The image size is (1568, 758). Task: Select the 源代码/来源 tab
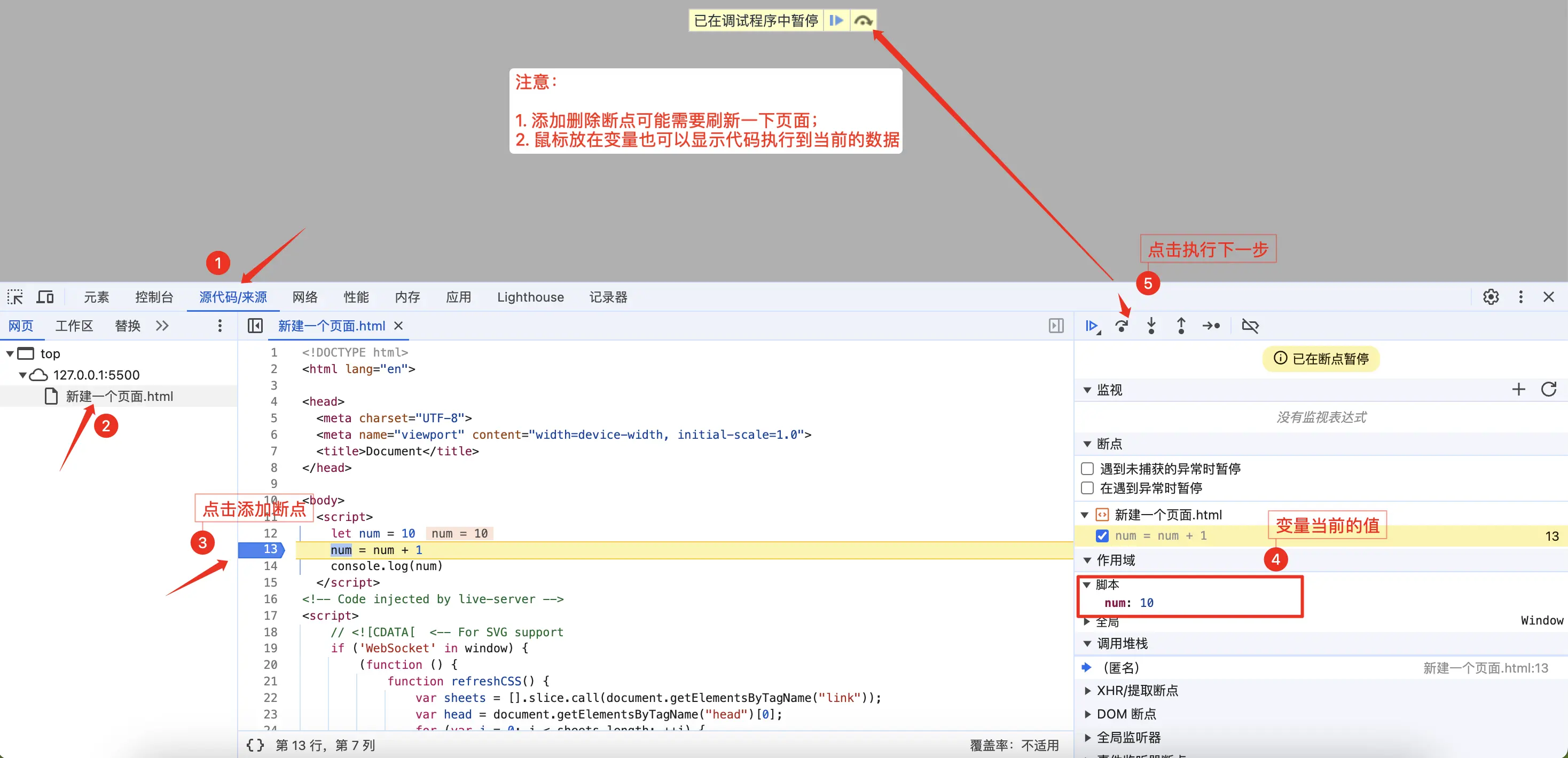(x=233, y=297)
